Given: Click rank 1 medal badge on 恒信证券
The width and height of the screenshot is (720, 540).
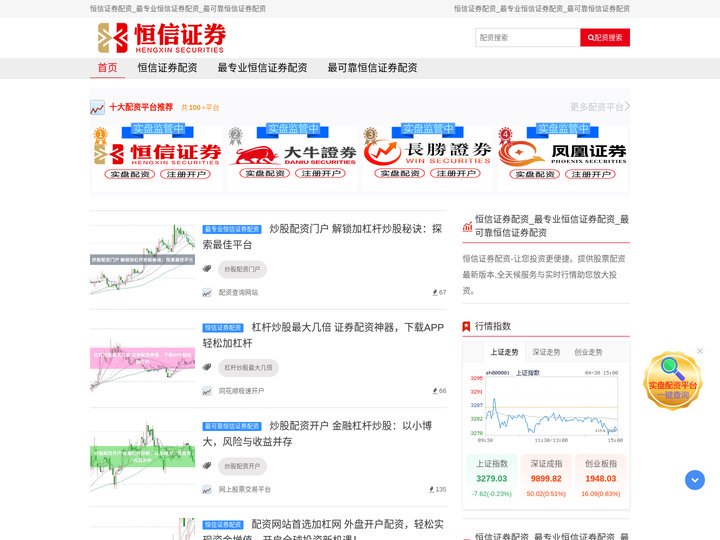Looking at the screenshot, I should (x=100, y=136).
